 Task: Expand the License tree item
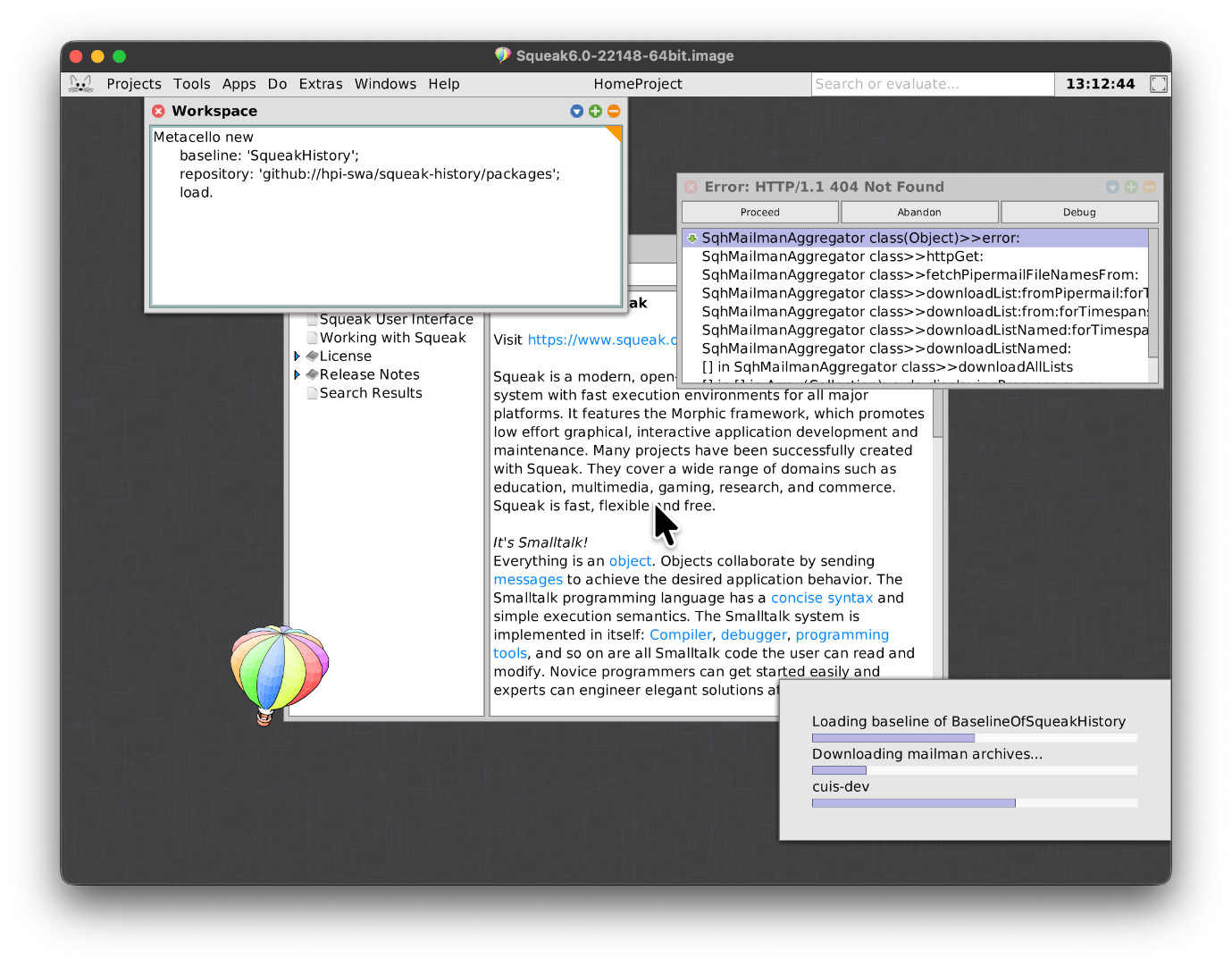tap(297, 357)
